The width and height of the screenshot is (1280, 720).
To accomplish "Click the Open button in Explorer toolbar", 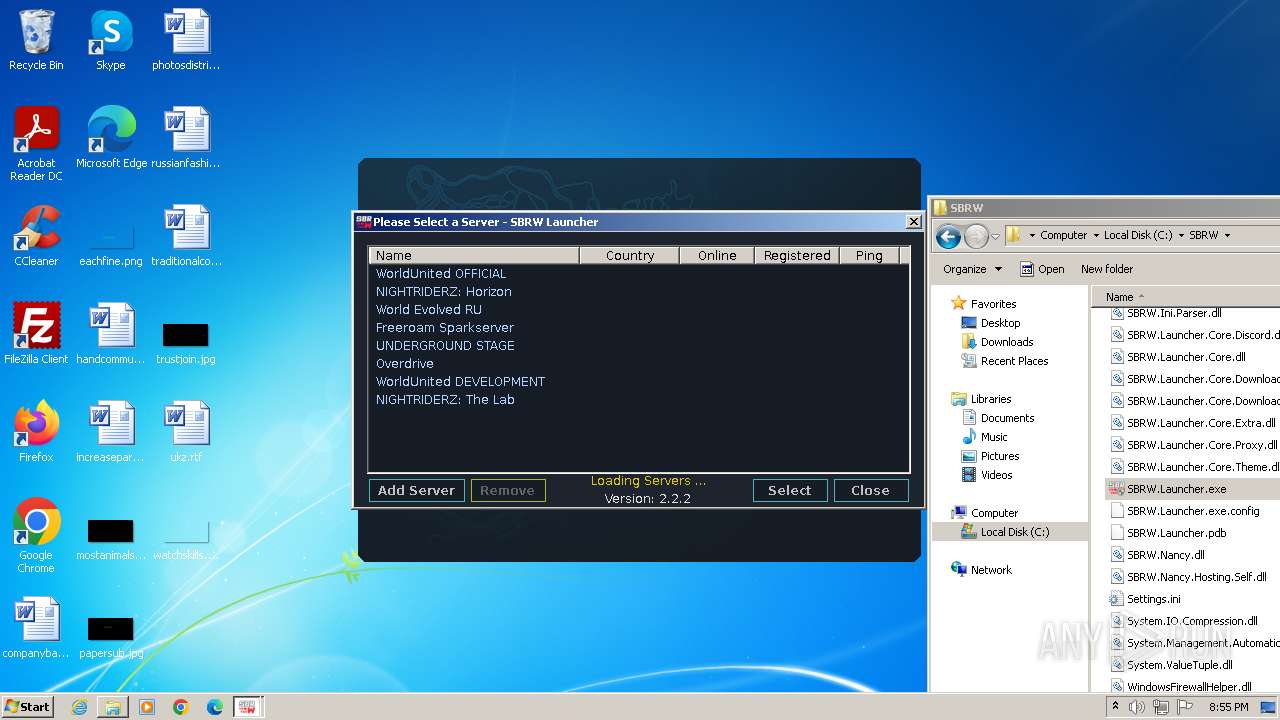I will [1041, 269].
